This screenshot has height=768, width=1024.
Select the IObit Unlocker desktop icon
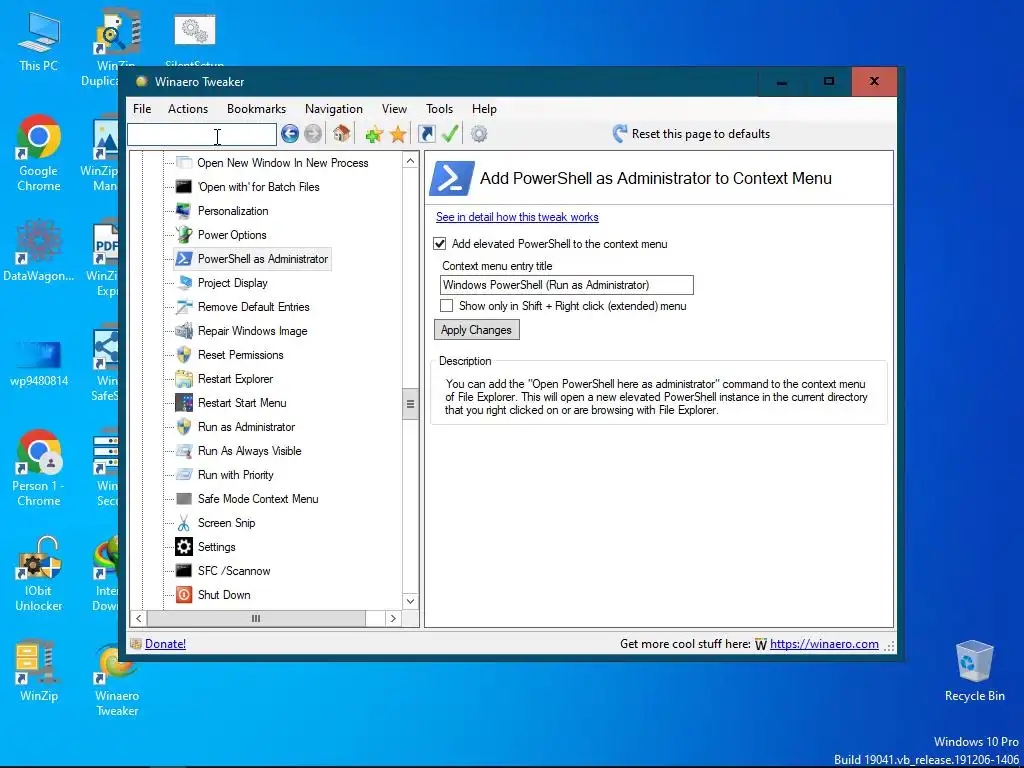[39, 575]
